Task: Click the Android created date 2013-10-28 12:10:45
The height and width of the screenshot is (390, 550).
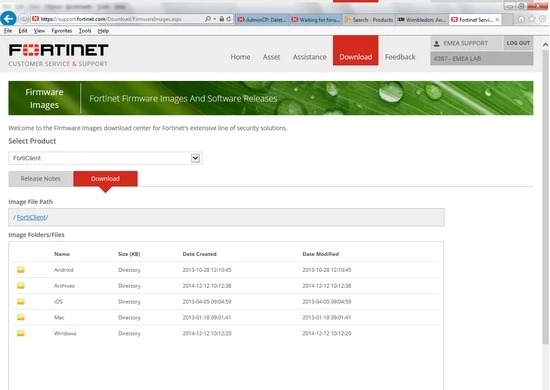Action: pos(207,270)
